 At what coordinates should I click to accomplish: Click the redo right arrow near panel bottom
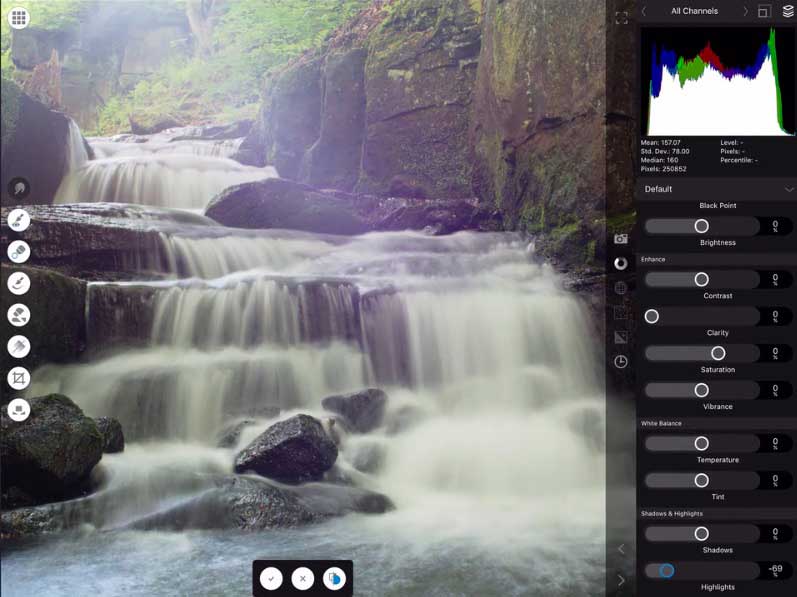621,580
